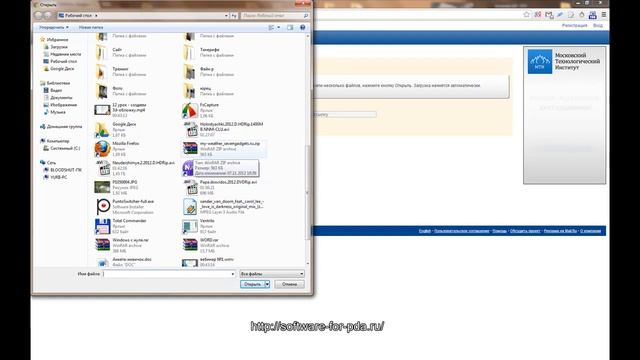Select Сеть in the navigation pane
The height and width of the screenshot is (360, 640).
[48, 162]
